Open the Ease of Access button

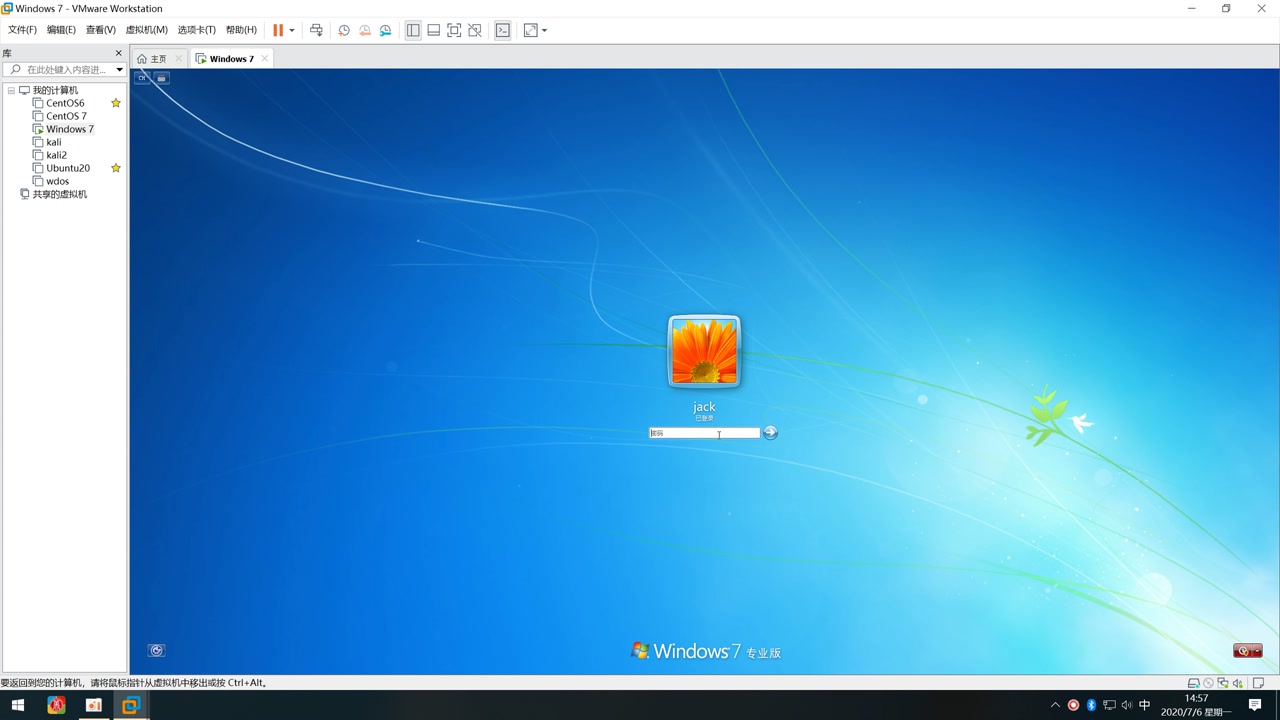(x=156, y=650)
